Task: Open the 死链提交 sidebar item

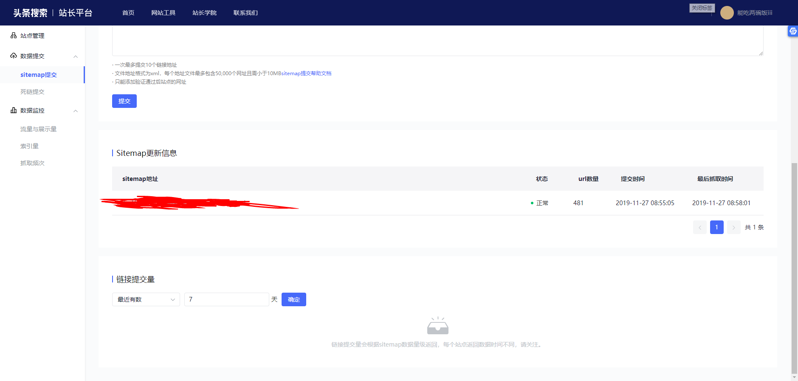Action: pos(33,92)
